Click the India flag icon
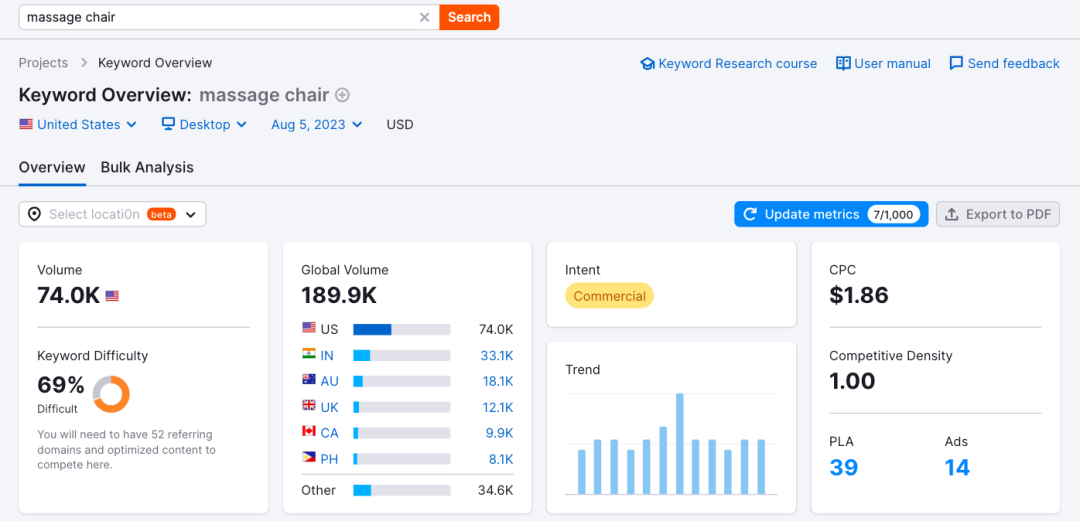Screen dimensions: 1080x521 309,355
